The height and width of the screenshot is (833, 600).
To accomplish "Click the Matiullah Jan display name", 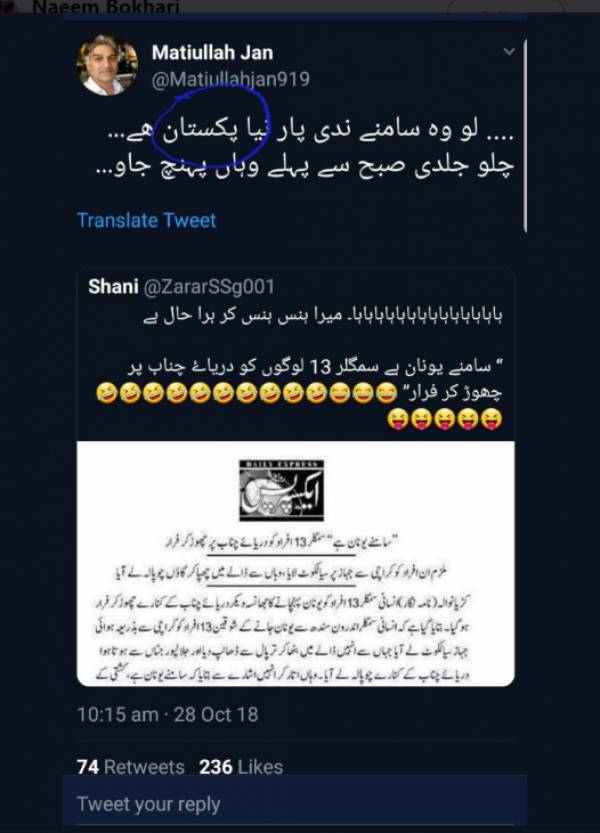I will tap(213, 53).
